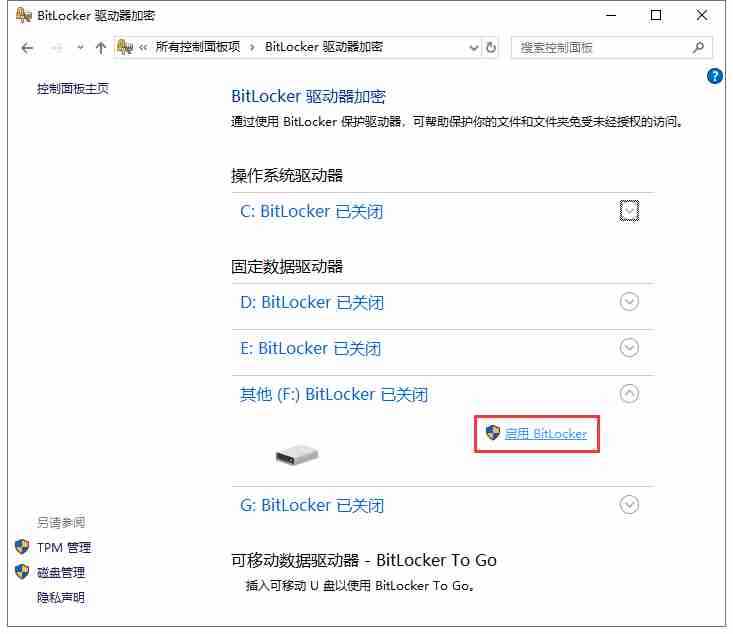Open '控制面板主页' link
This screenshot has width=733, height=634.
click(73, 88)
